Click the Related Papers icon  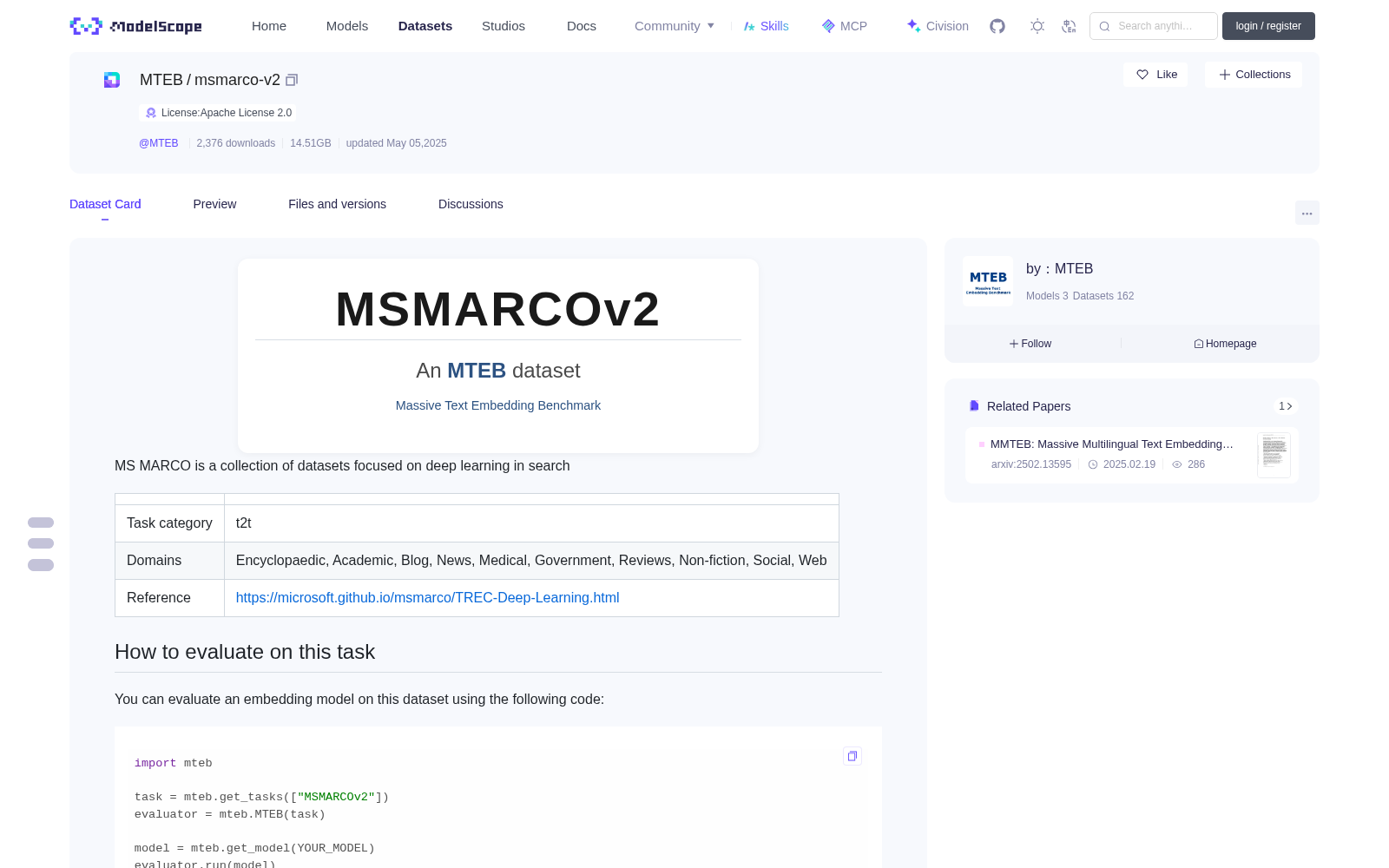click(974, 406)
